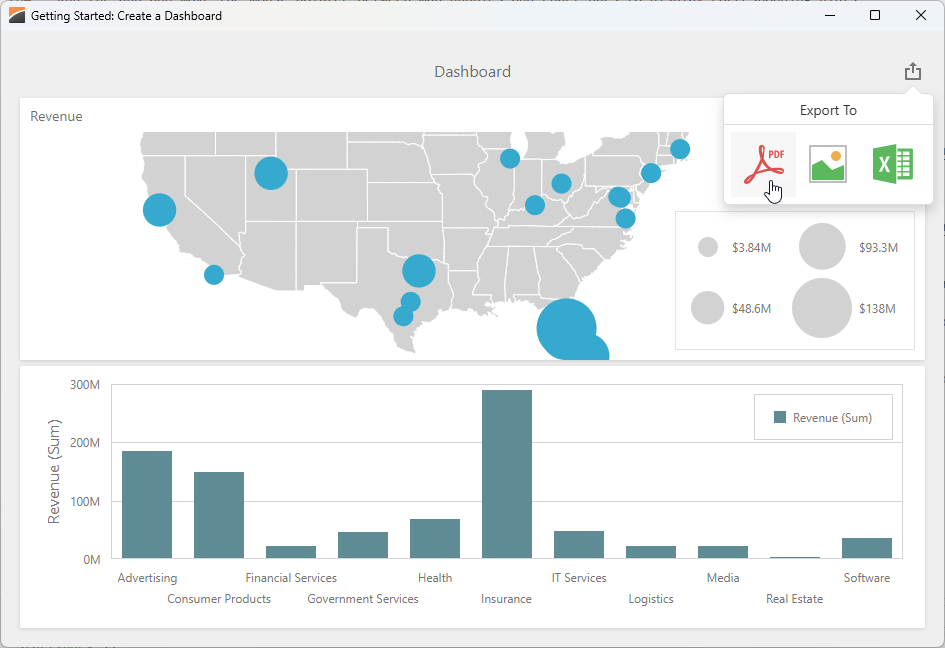Image resolution: width=945 pixels, height=648 pixels.
Task: Export the dashboard to Excel
Action: tap(893, 163)
